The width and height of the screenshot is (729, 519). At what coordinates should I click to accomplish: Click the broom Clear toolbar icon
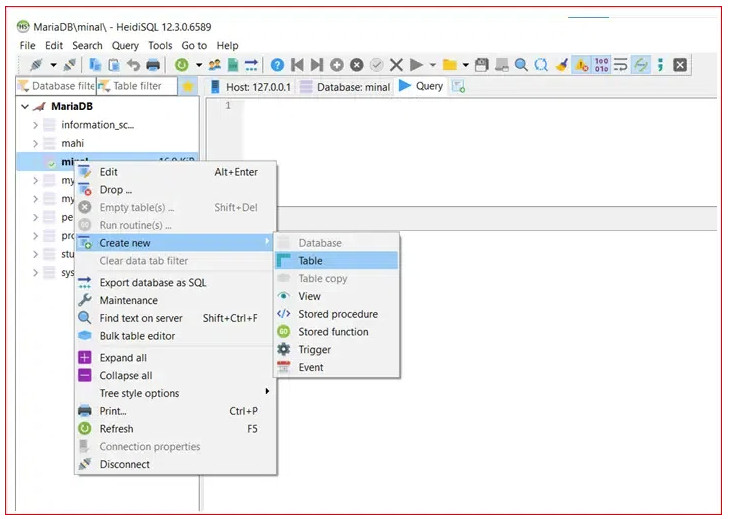point(561,65)
